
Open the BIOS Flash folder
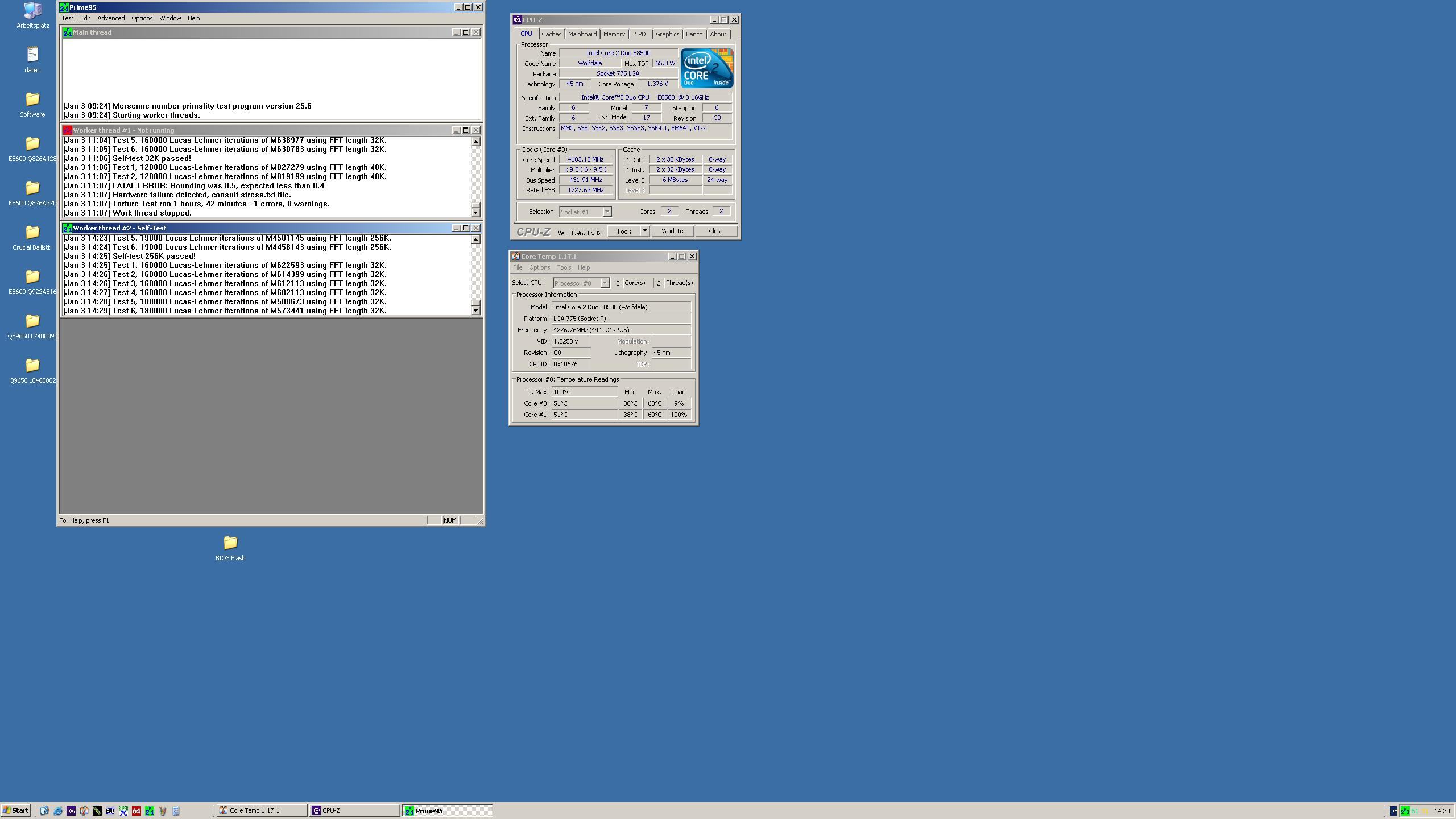(230, 548)
